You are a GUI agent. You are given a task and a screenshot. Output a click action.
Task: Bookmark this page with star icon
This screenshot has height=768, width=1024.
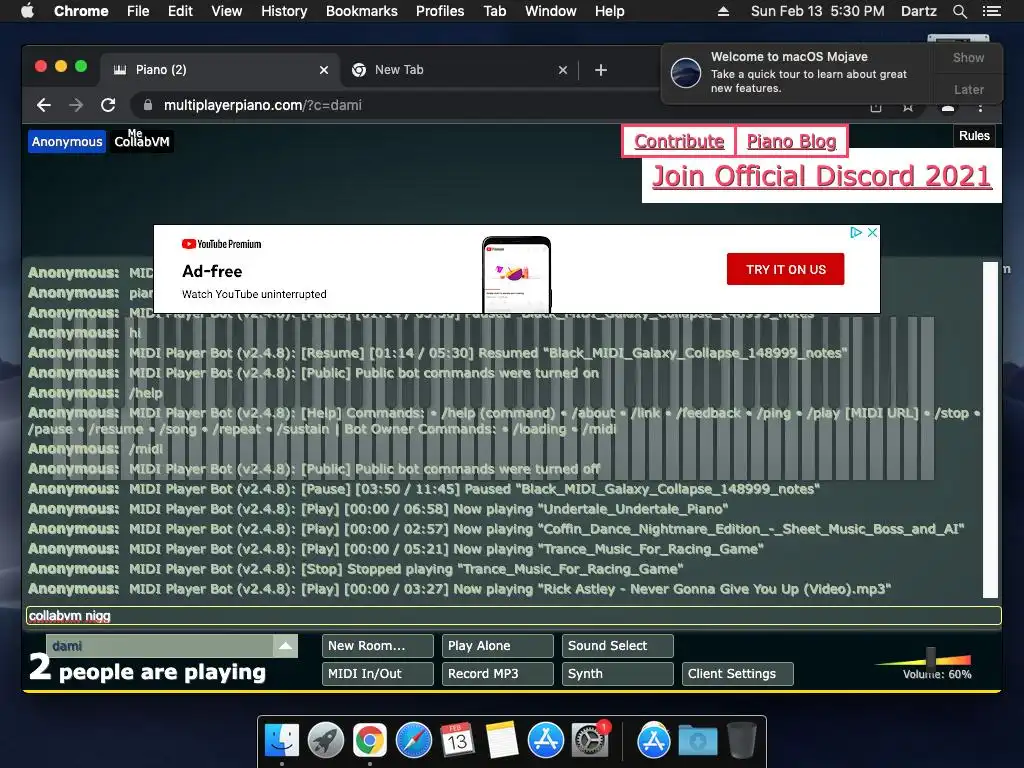pyautogui.click(x=908, y=106)
